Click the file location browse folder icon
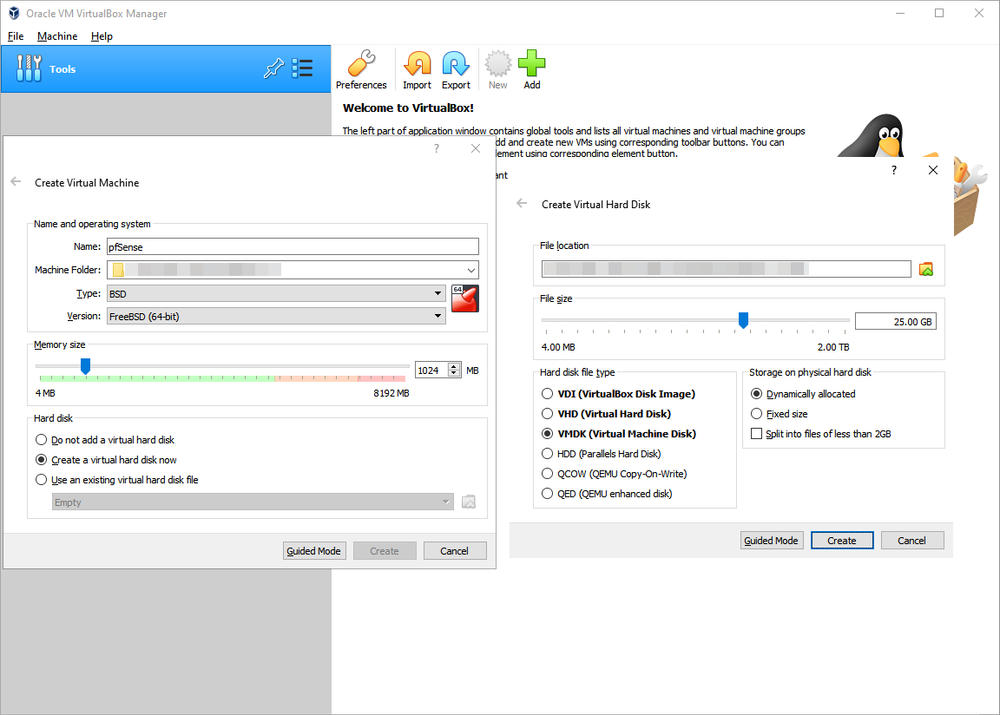The width and height of the screenshot is (1000, 715). [x=926, y=269]
